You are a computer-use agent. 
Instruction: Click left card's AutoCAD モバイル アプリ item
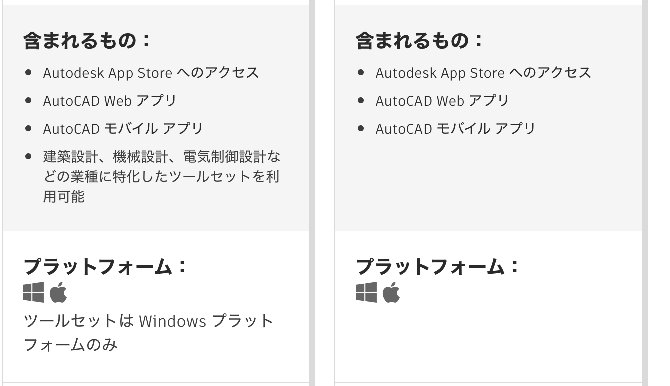click(x=123, y=129)
